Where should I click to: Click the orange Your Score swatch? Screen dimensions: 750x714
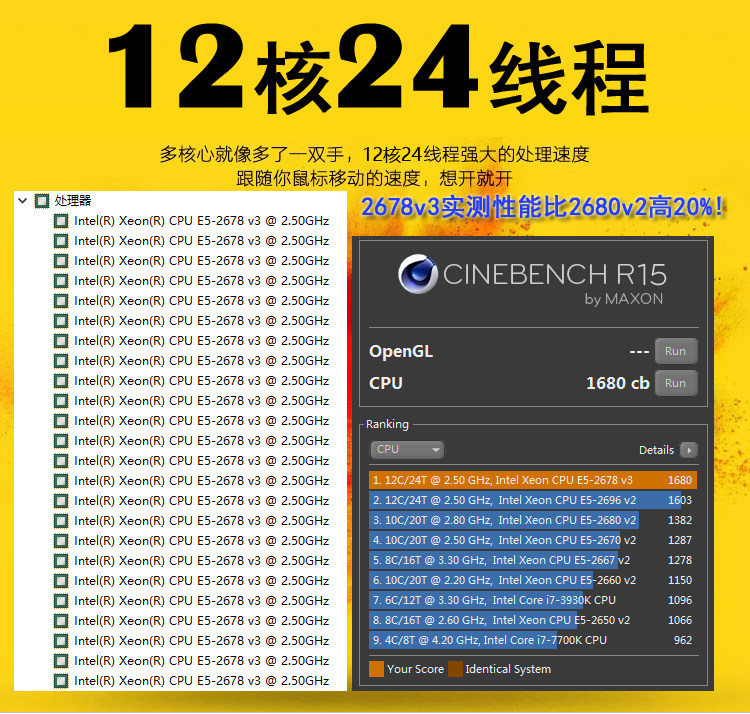pyautogui.click(x=376, y=669)
